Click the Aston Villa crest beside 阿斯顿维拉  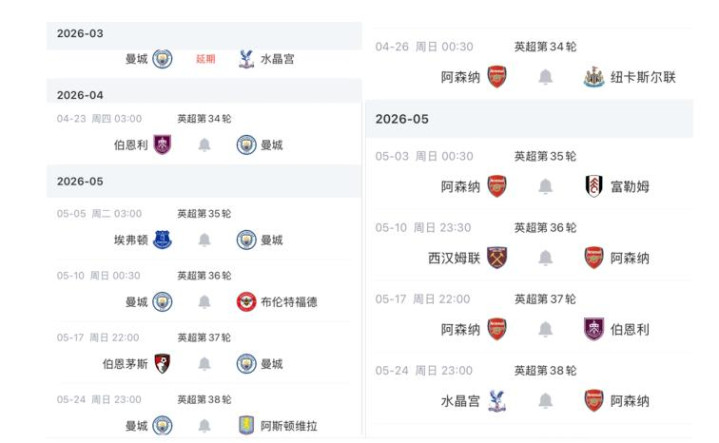247,426
